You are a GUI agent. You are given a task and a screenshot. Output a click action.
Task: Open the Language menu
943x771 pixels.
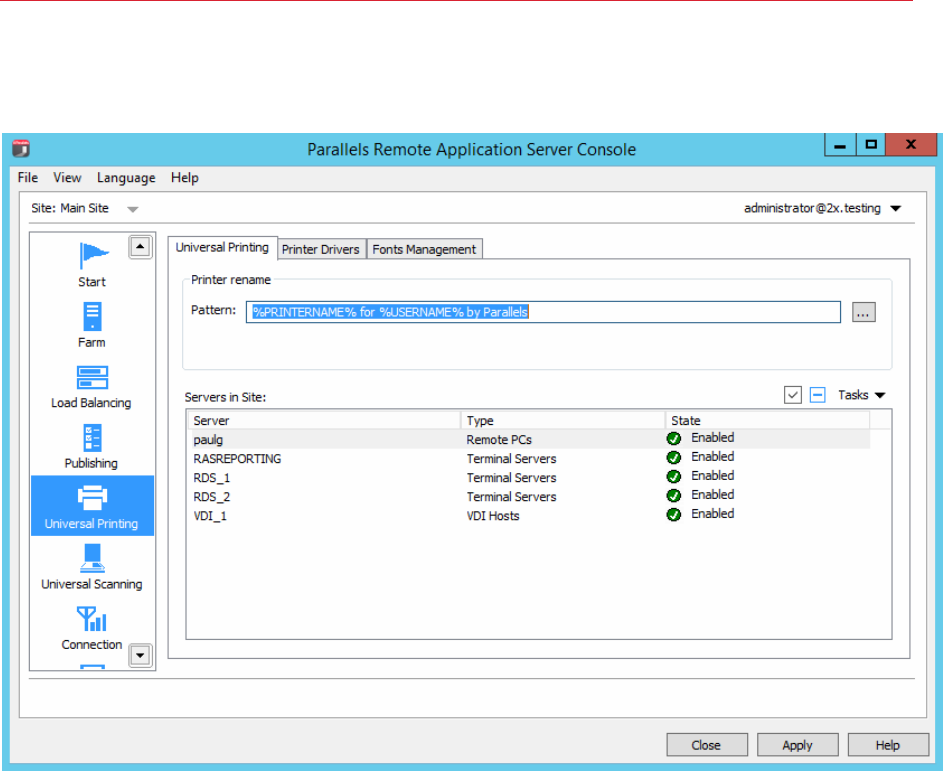126,178
